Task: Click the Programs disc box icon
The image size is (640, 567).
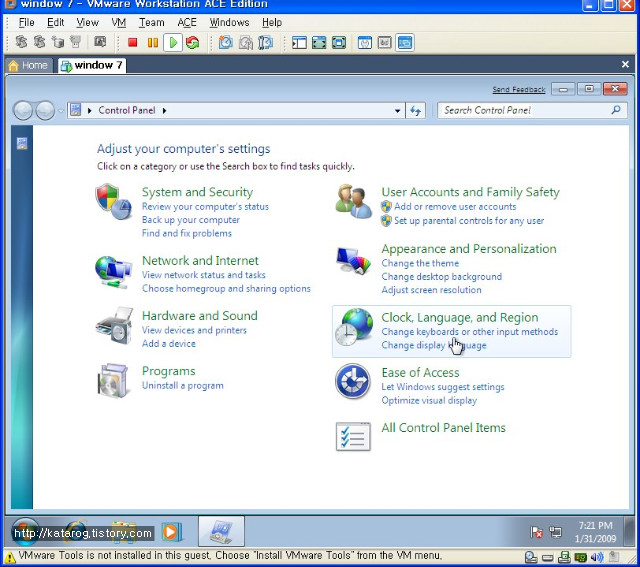Action: (x=113, y=380)
